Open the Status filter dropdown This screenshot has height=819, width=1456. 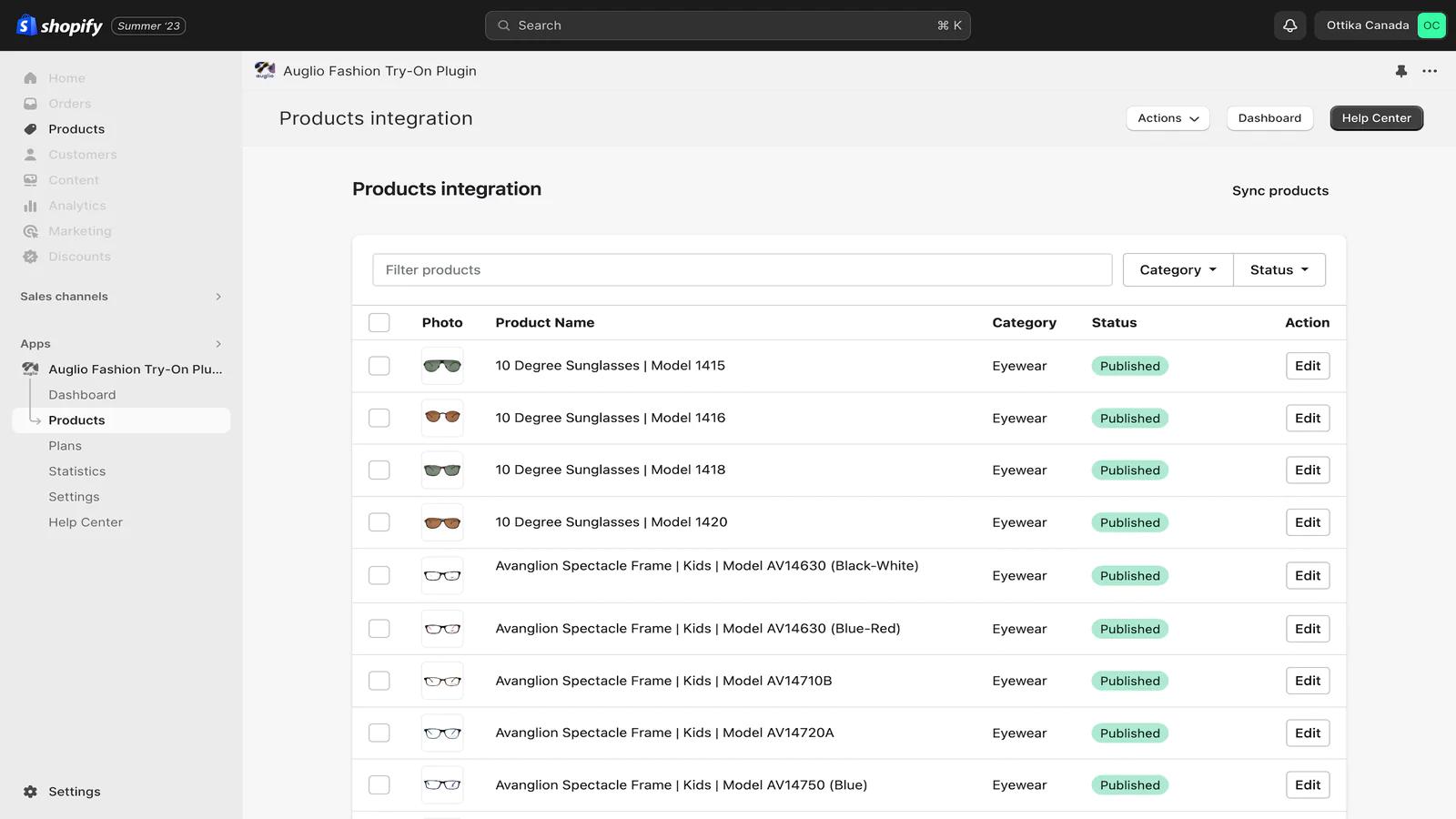[x=1279, y=270]
